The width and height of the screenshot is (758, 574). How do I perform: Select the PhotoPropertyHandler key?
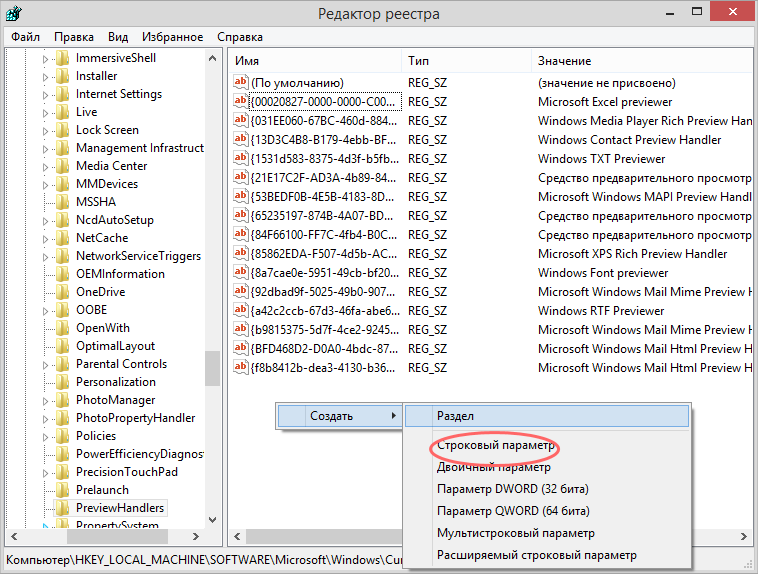pyautogui.click(x=136, y=418)
